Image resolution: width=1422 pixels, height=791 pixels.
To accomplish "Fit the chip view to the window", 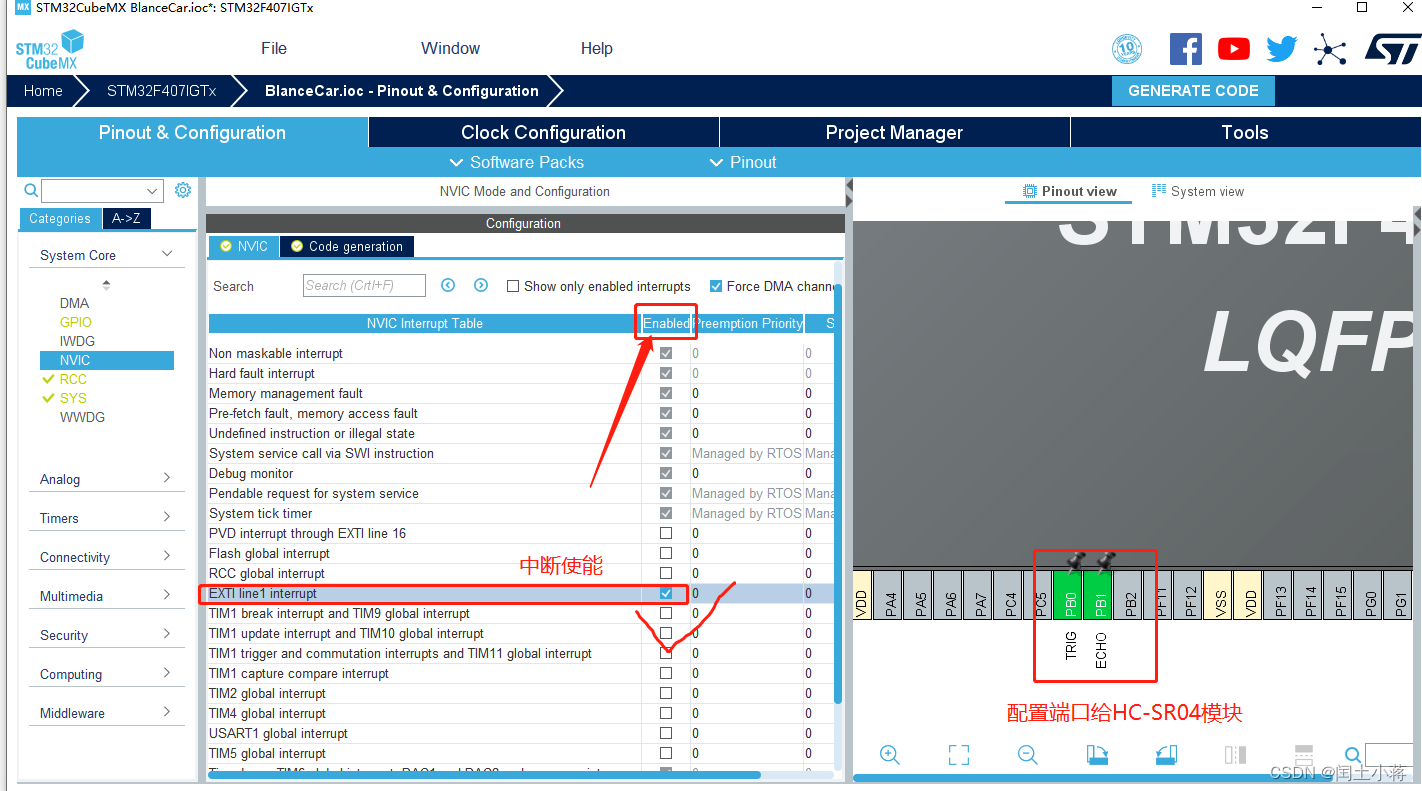I will [959, 755].
